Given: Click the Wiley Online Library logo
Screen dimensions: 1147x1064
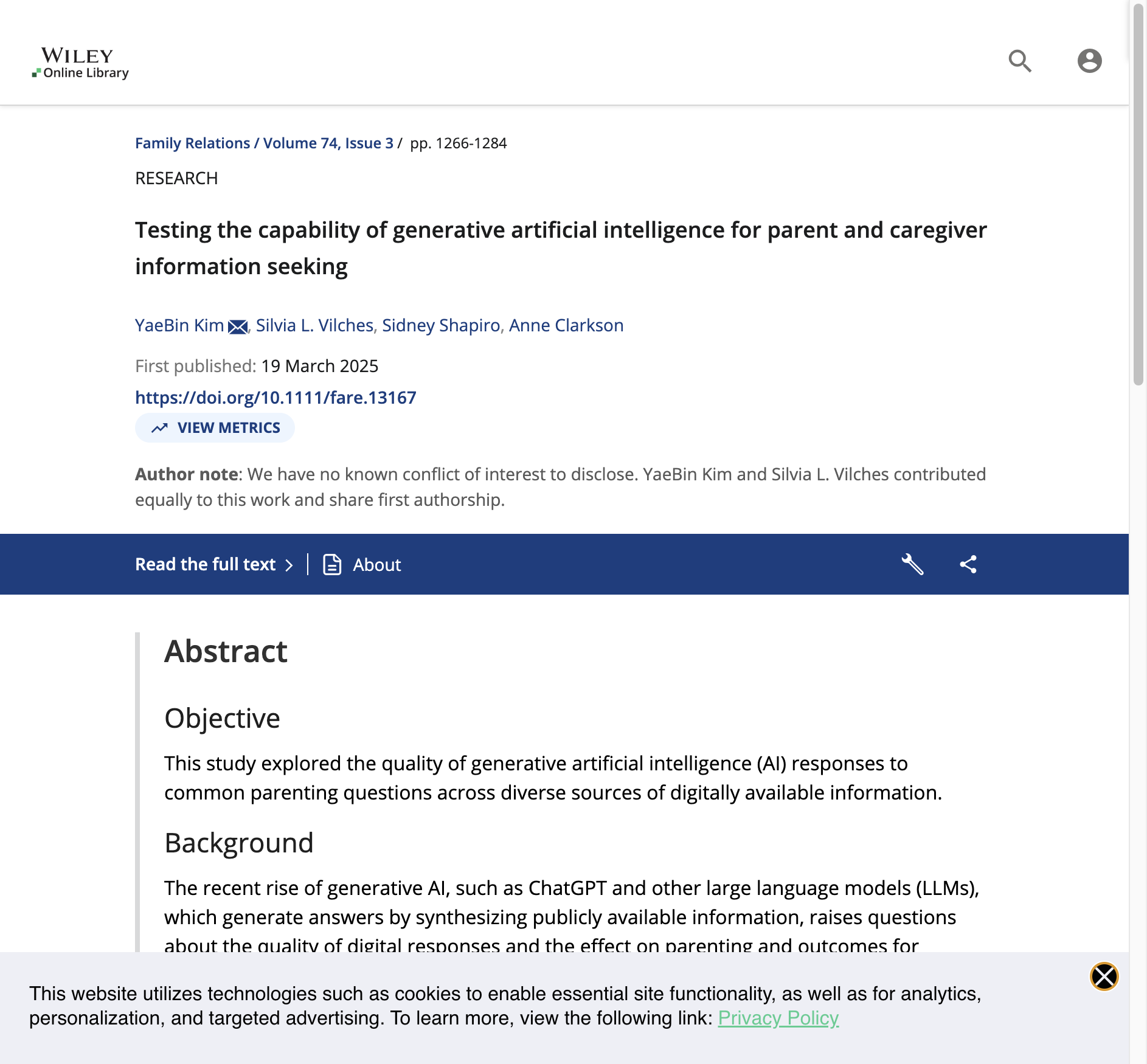Looking at the screenshot, I should pyautogui.click(x=80, y=63).
